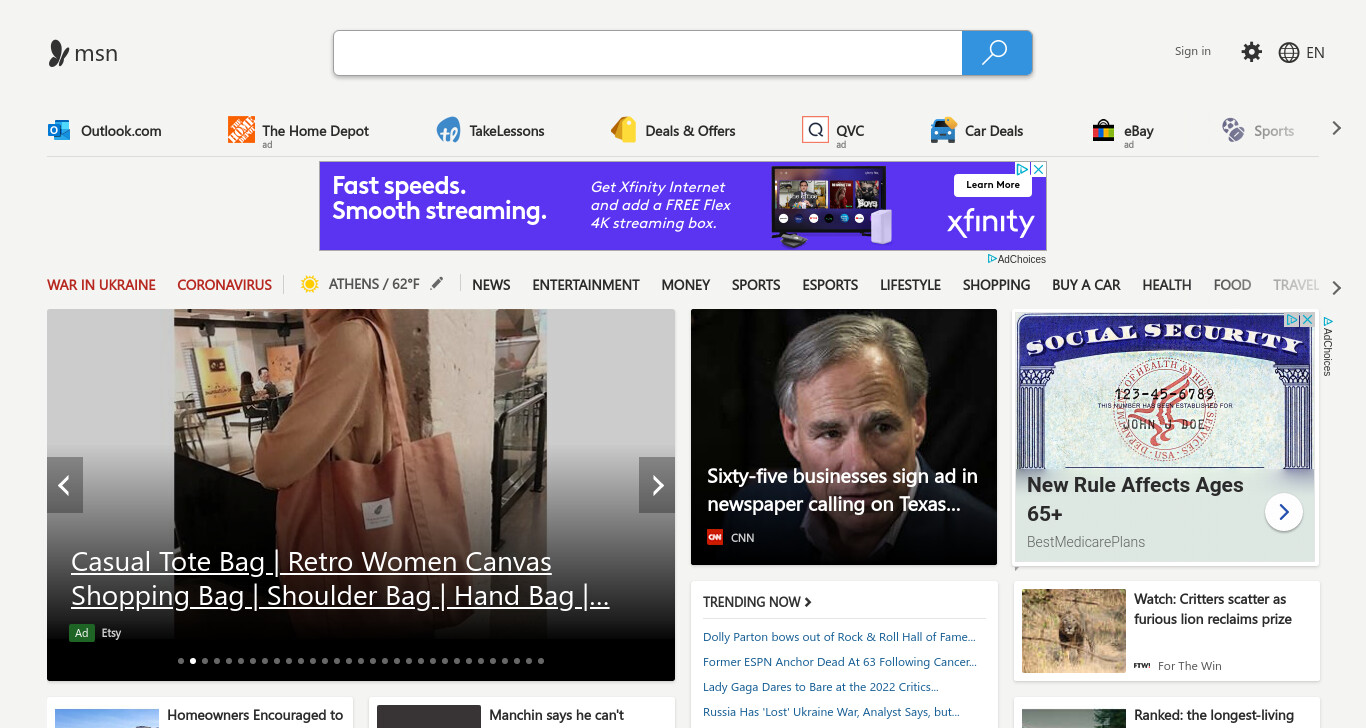Open MONEY category
Viewport: 1366px width, 728px height.
point(686,285)
